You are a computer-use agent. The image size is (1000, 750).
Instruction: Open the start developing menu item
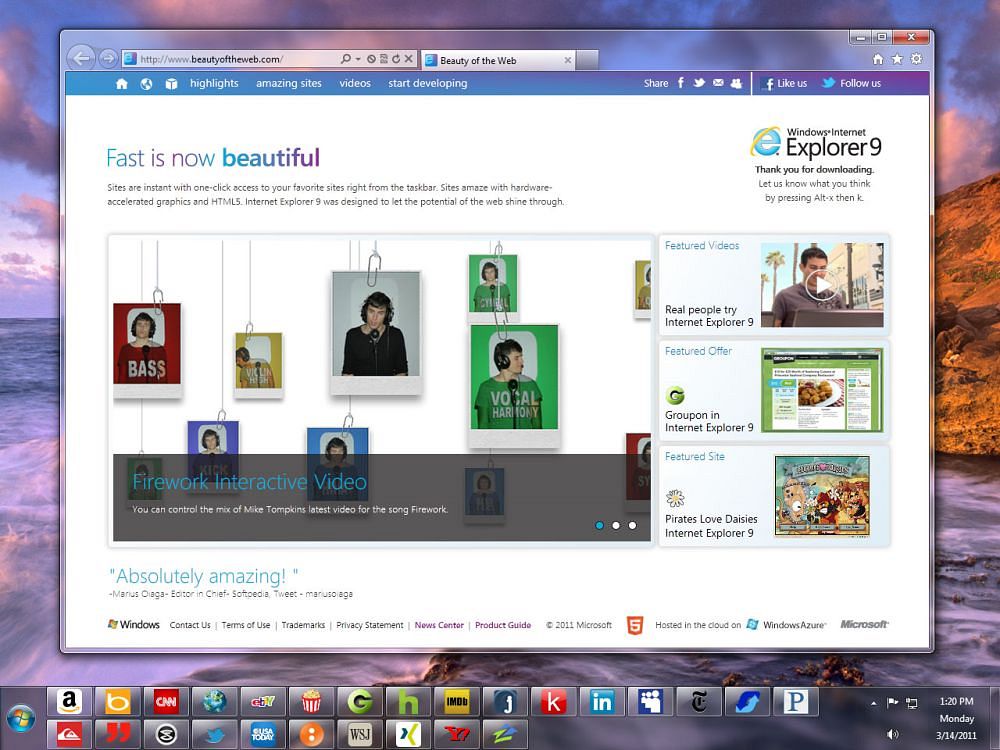coord(428,84)
